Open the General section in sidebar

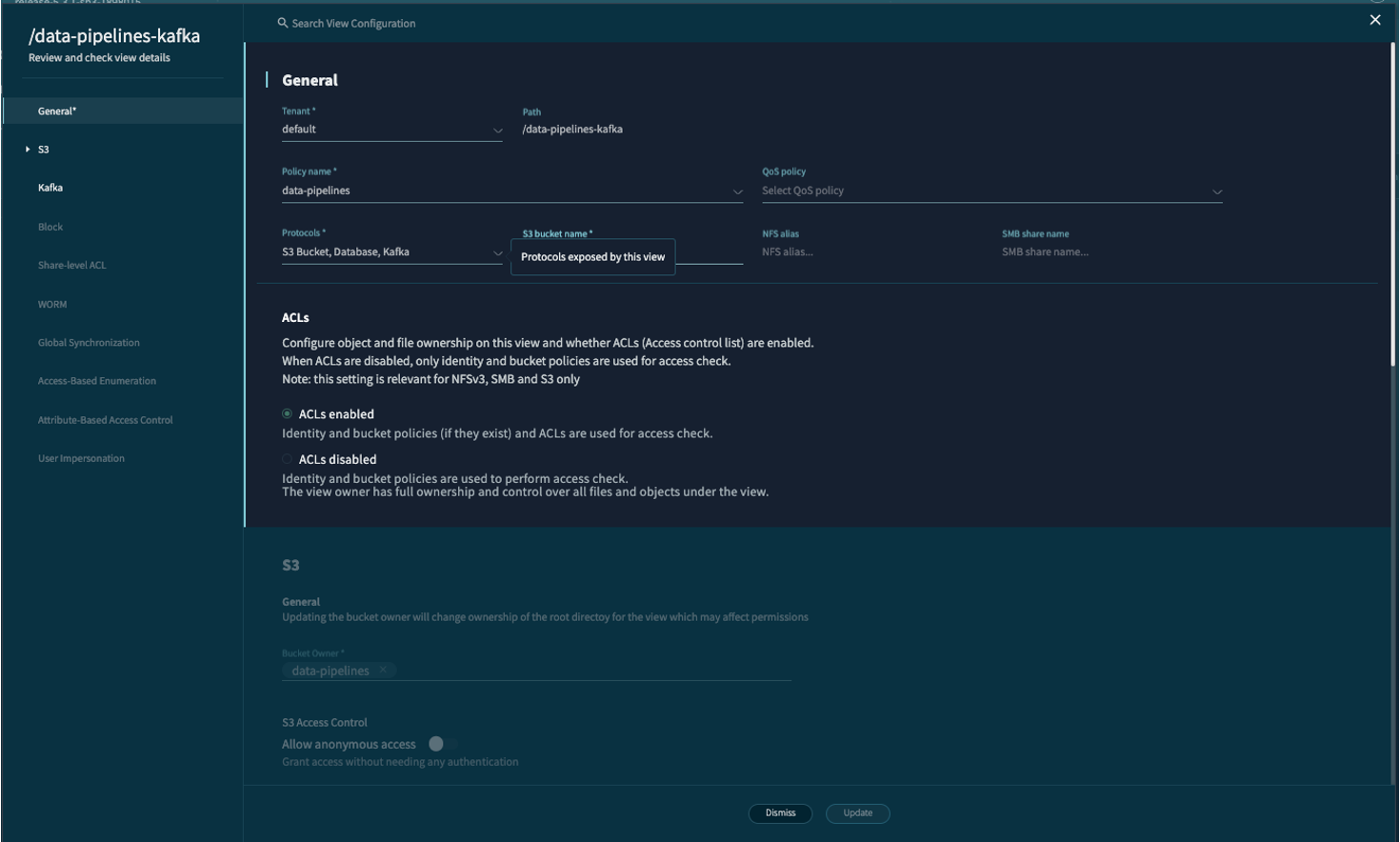pyautogui.click(x=57, y=111)
